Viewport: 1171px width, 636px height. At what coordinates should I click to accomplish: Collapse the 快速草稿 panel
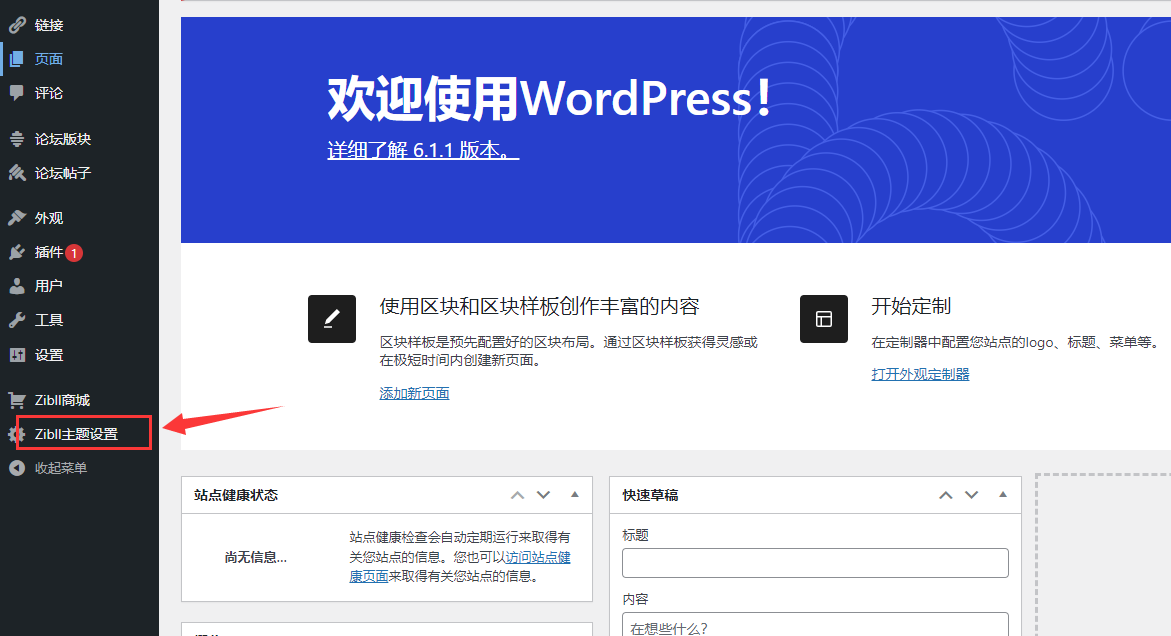(1003, 494)
